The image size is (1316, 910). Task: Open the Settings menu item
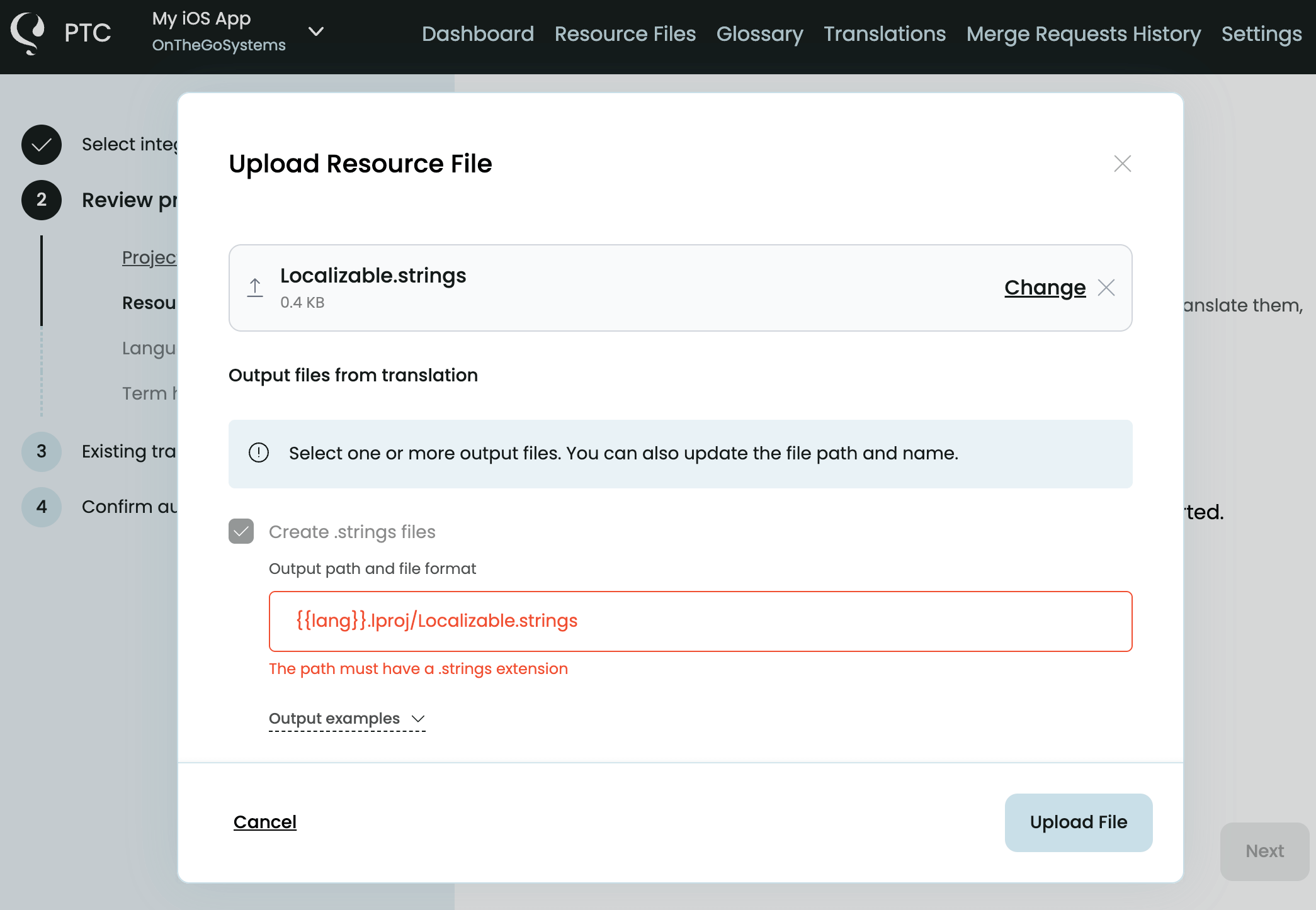(1261, 34)
